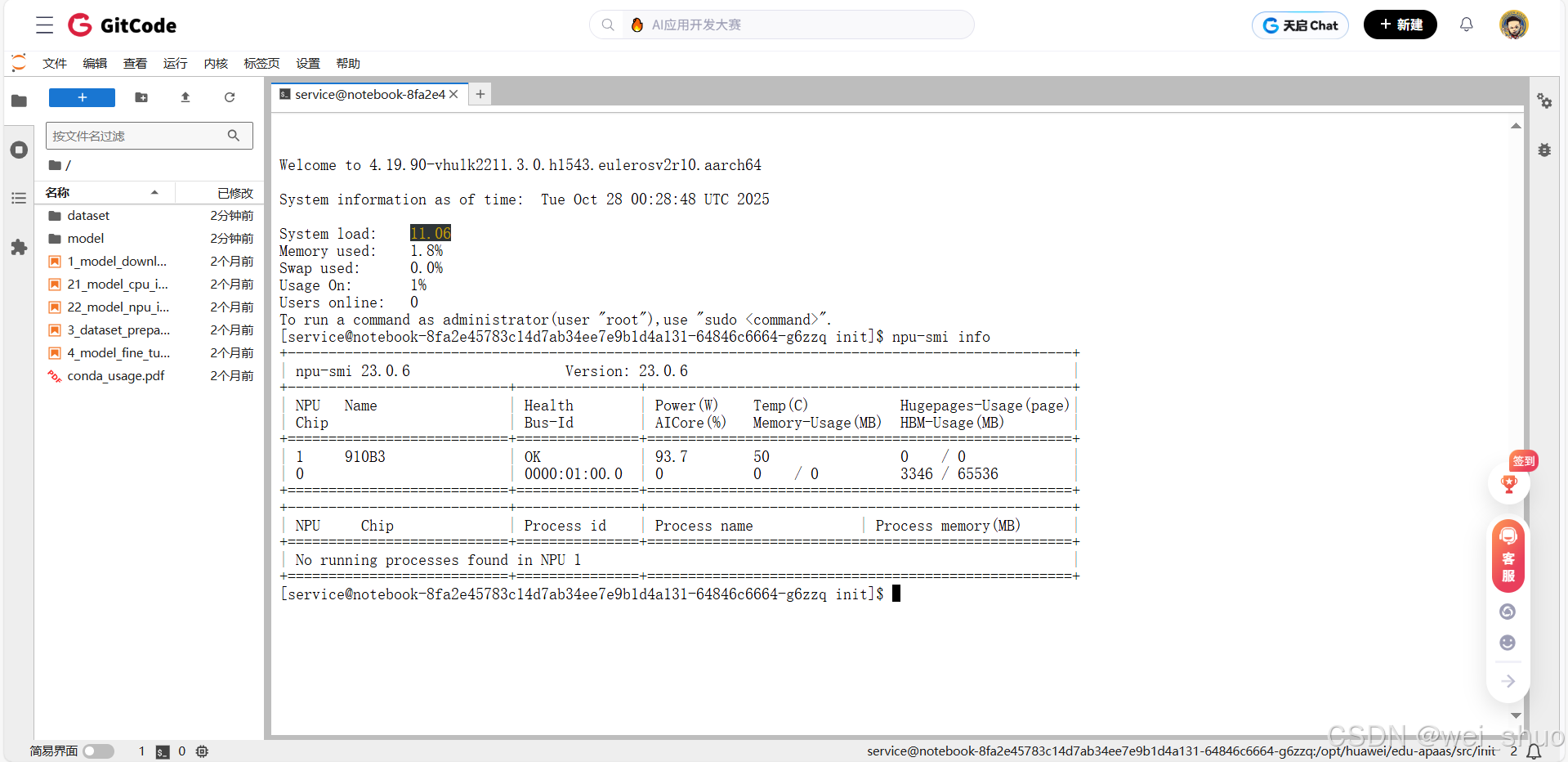Open the dataset folder
Viewport: 1568px width, 762px height.
point(150,216)
